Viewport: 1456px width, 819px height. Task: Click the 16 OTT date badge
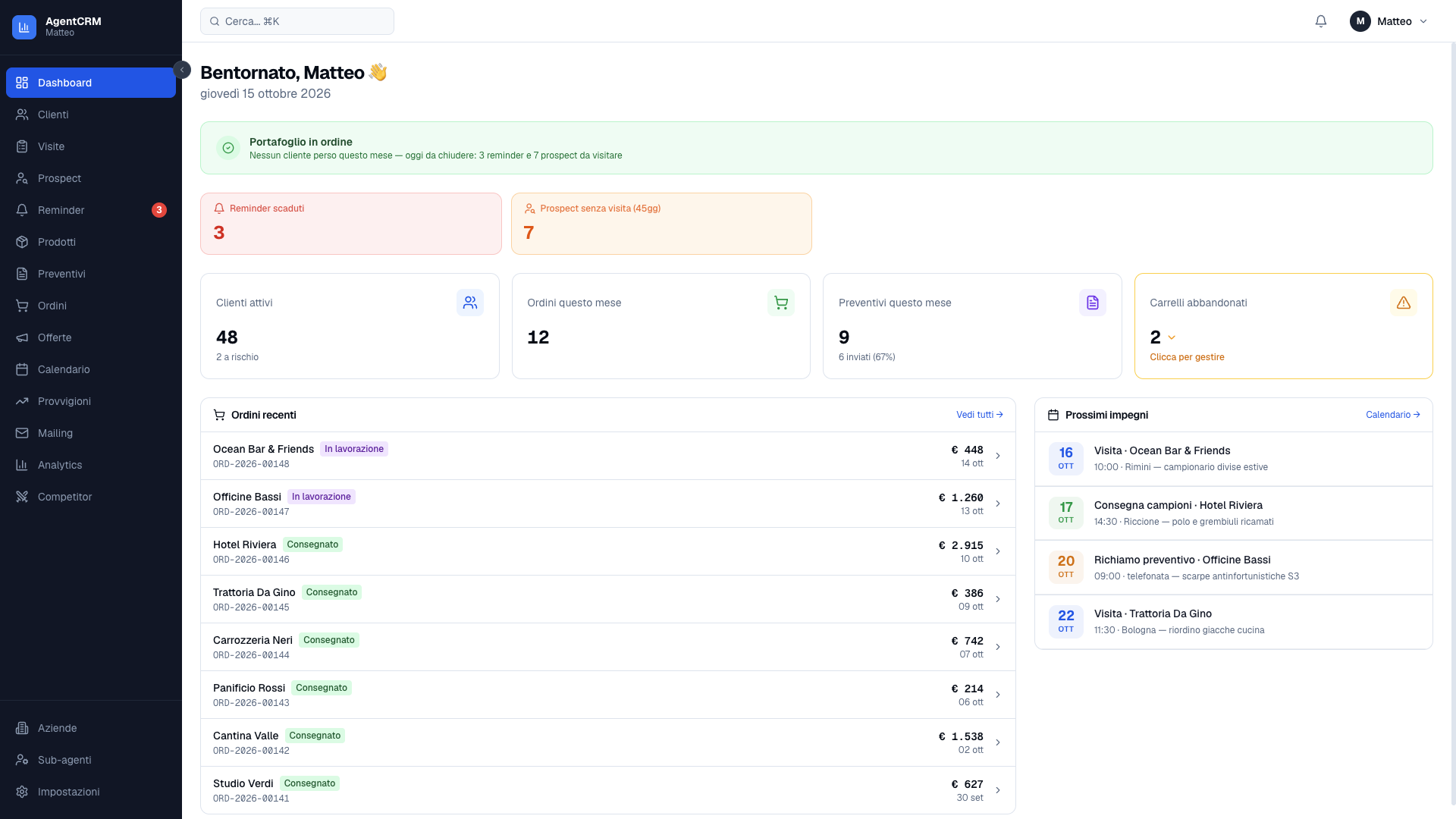tap(1066, 458)
